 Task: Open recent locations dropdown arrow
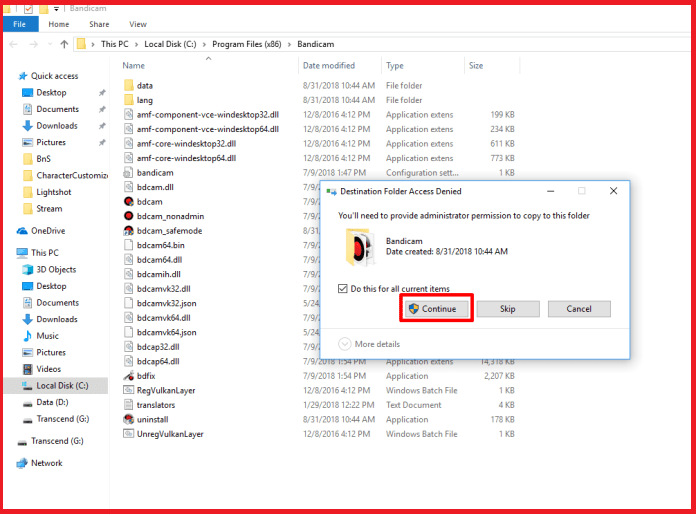coord(50,44)
